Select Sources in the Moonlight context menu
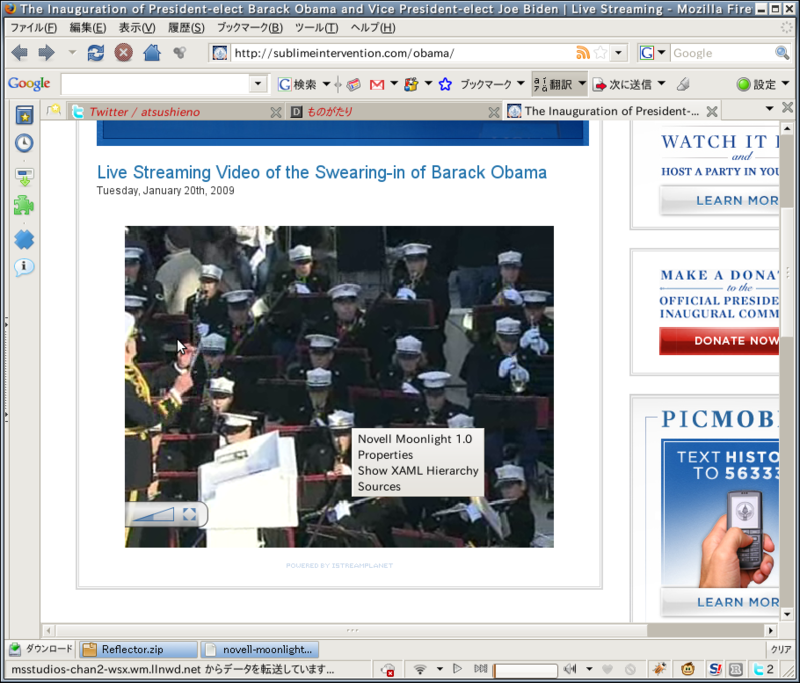 [379, 486]
